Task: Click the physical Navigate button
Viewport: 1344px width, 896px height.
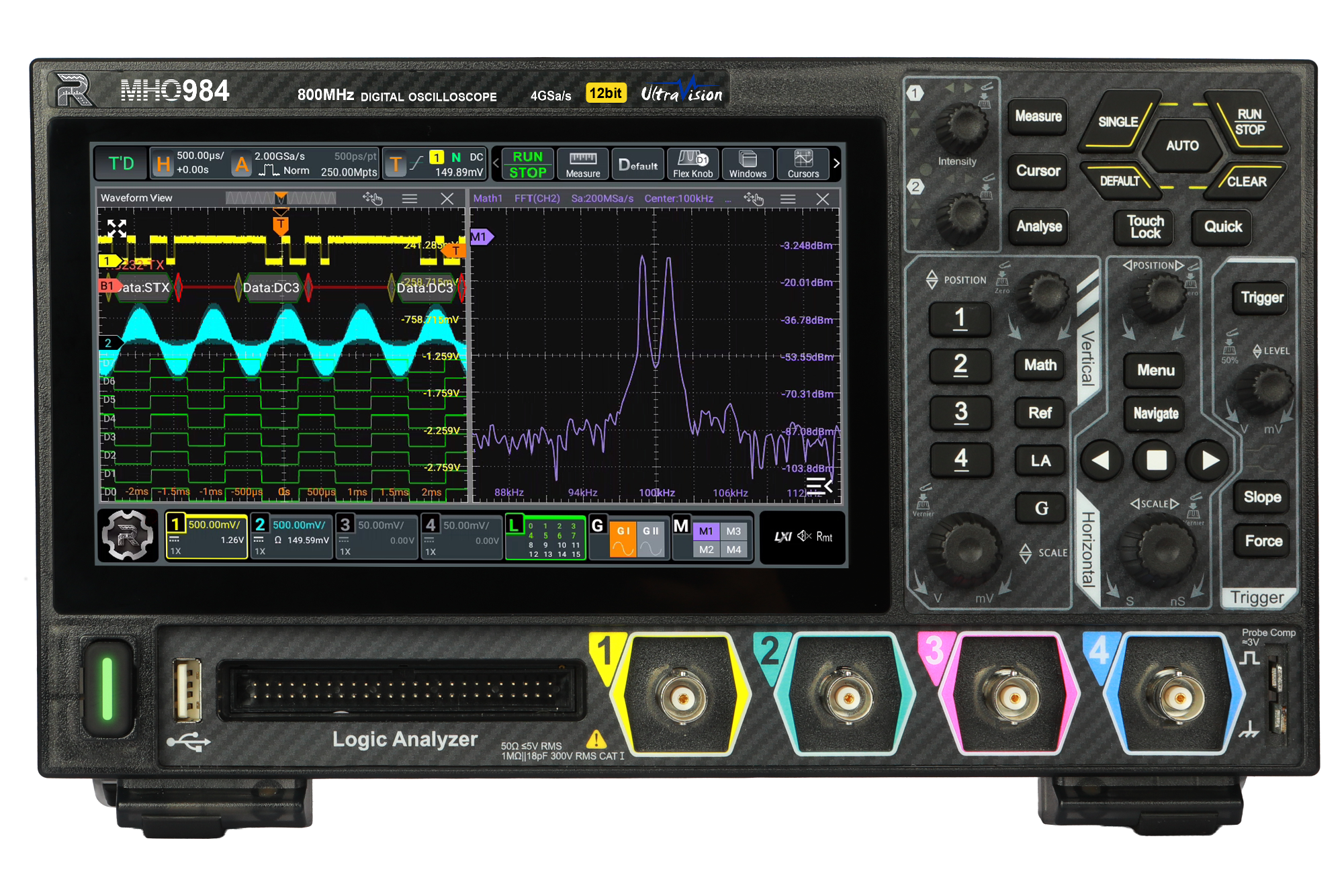Action: click(1155, 414)
